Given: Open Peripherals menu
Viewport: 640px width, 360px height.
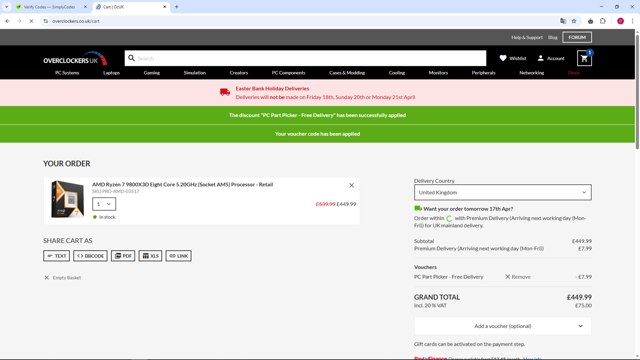Looking at the screenshot, I should tap(483, 73).
